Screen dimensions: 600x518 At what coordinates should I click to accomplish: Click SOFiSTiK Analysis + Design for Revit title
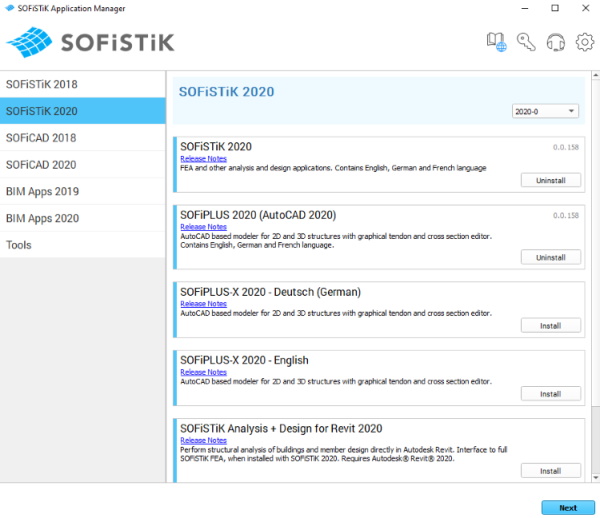(281, 428)
